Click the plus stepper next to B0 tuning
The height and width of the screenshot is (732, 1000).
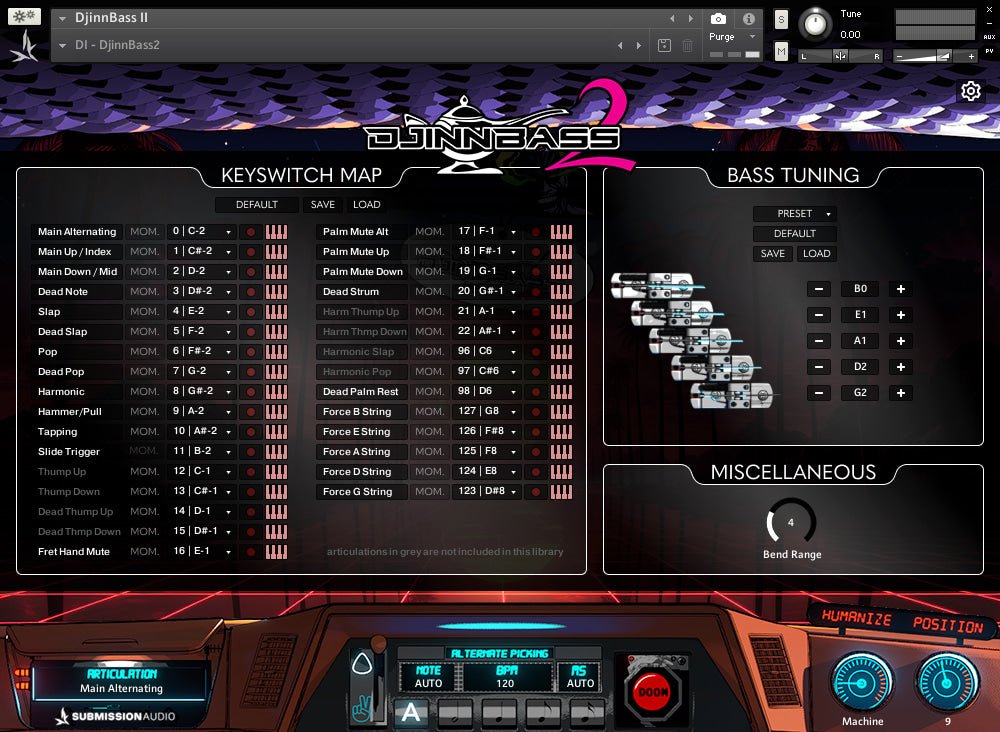pyautogui.click(x=900, y=289)
